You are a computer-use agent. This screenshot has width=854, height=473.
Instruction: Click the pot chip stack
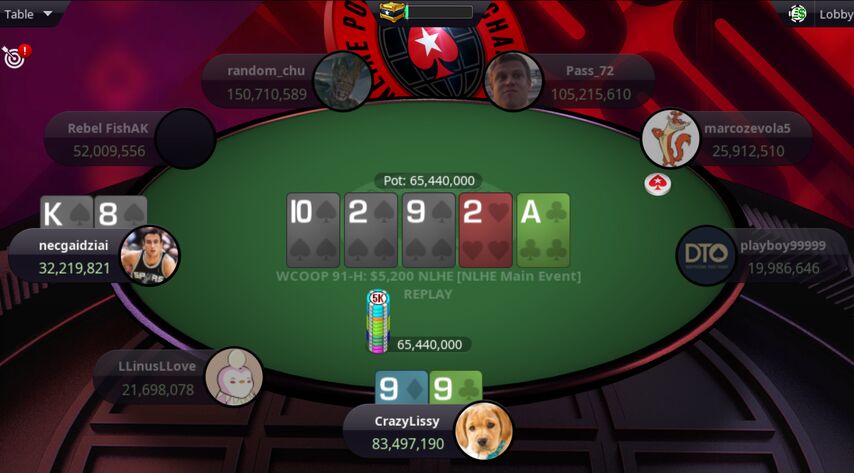click(377, 322)
